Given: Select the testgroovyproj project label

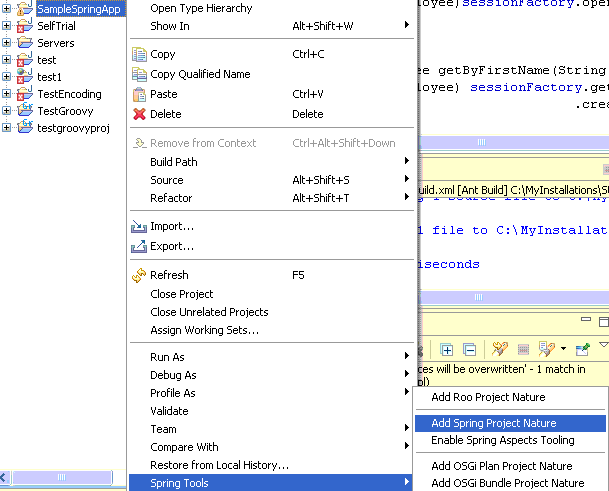Looking at the screenshot, I should (73, 128).
